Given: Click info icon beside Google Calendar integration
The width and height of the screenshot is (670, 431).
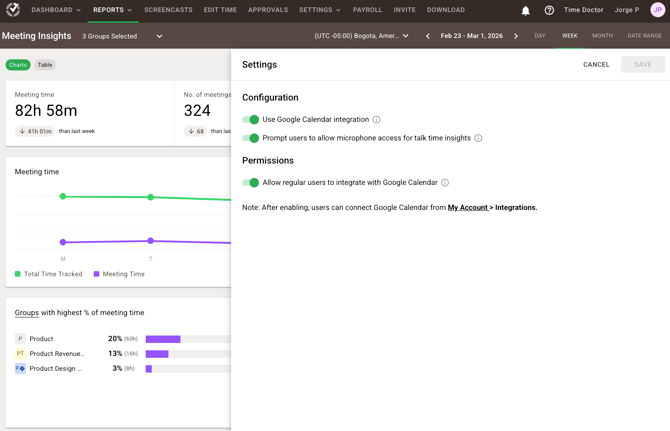Looking at the screenshot, I should (377, 120).
